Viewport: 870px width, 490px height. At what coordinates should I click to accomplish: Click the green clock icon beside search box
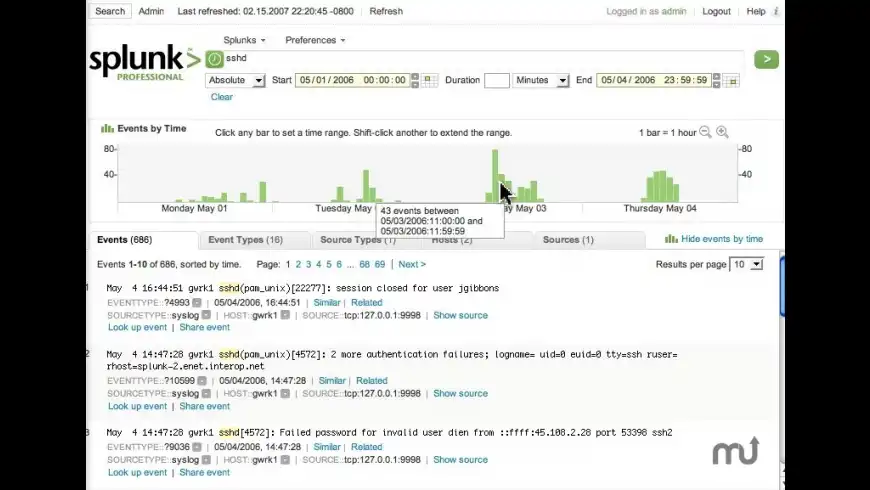pos(215,59)
